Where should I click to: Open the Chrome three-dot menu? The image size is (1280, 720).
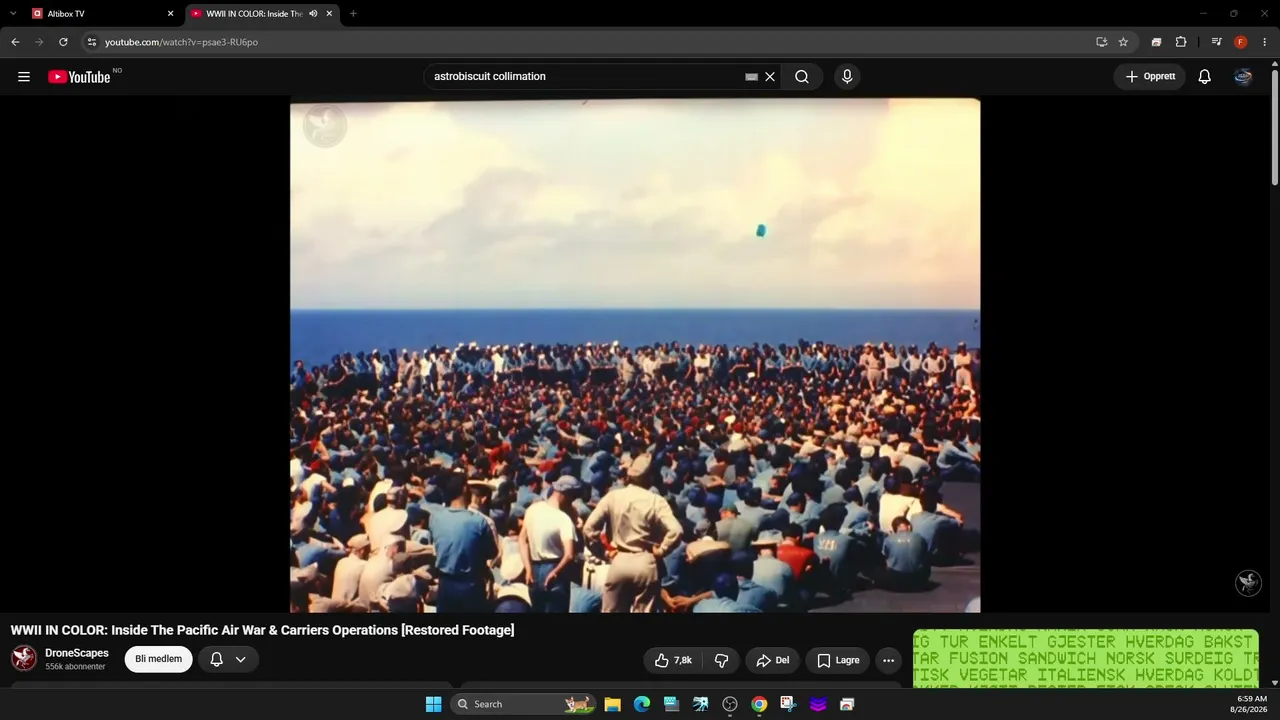tap(1265, 42)
